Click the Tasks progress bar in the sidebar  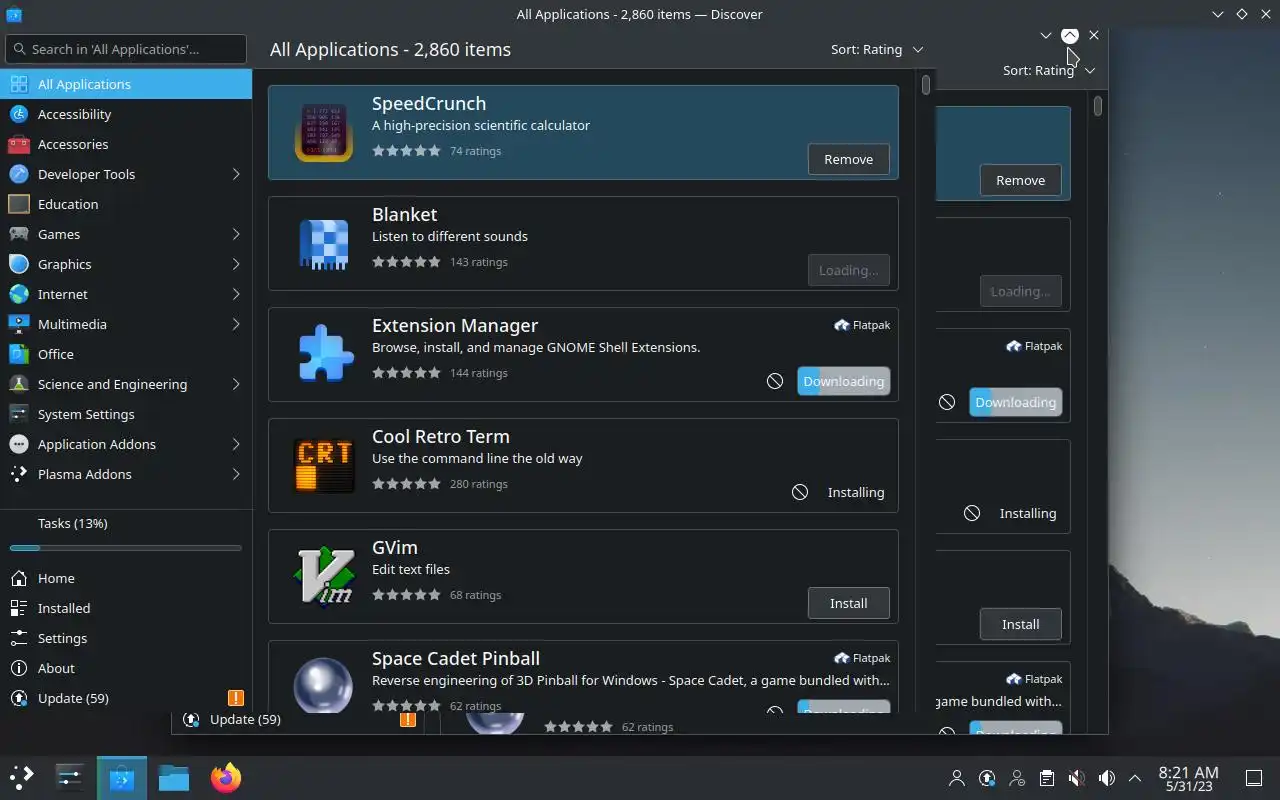pos(126,548)
